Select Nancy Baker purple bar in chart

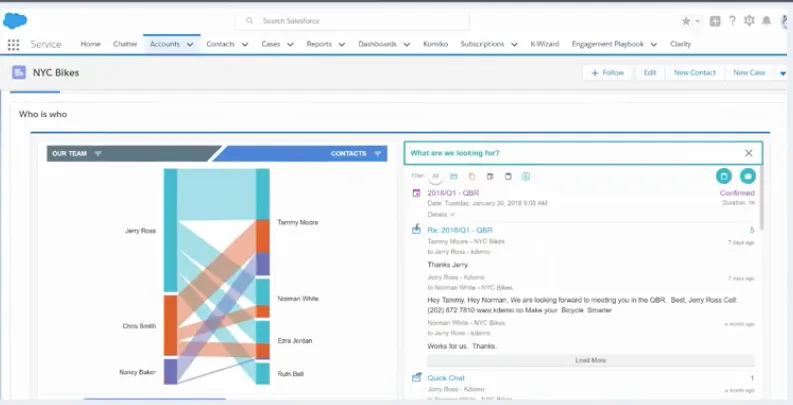[170, 372]
